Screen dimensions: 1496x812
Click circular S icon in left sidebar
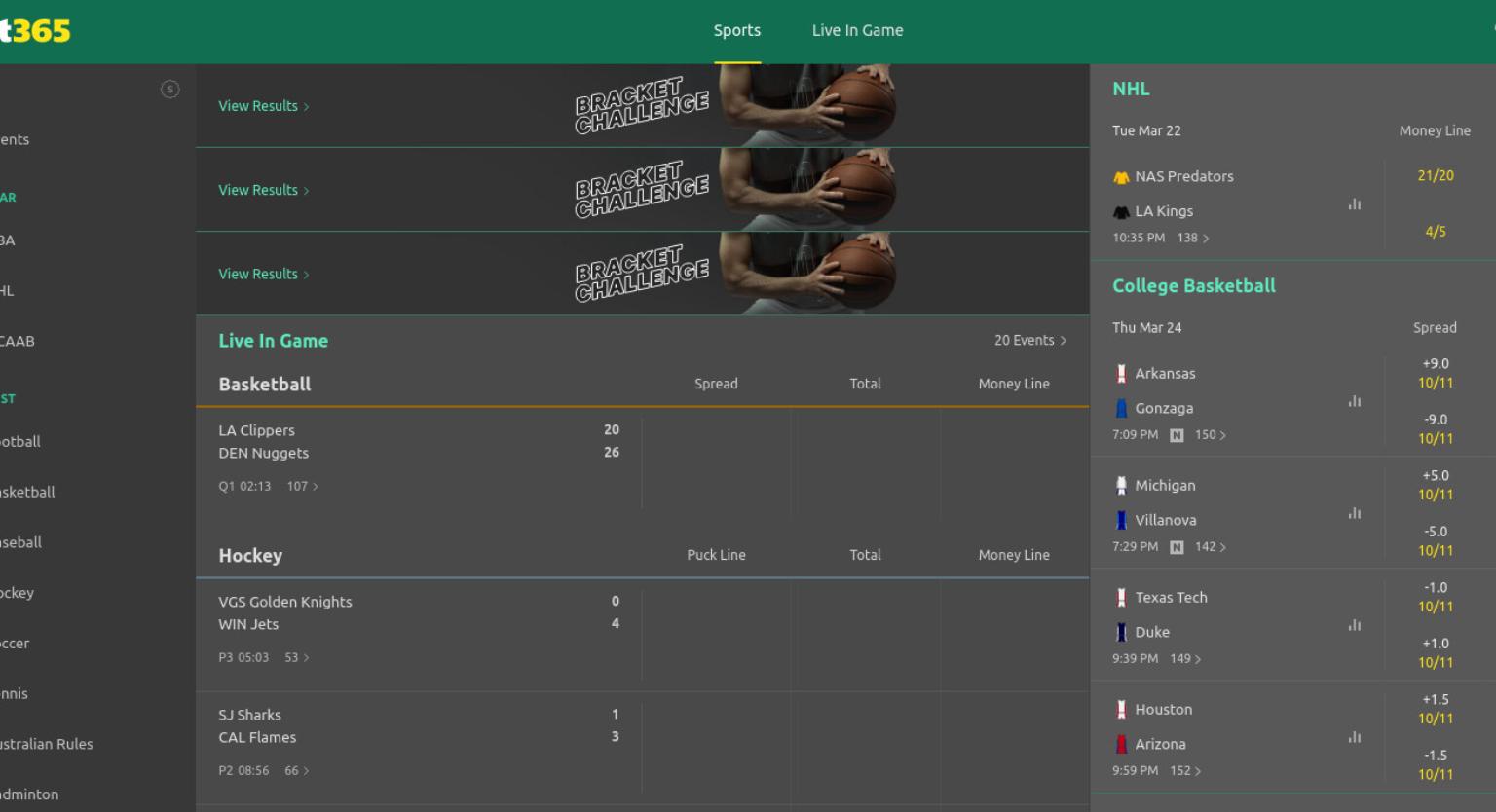pos(169,90)
